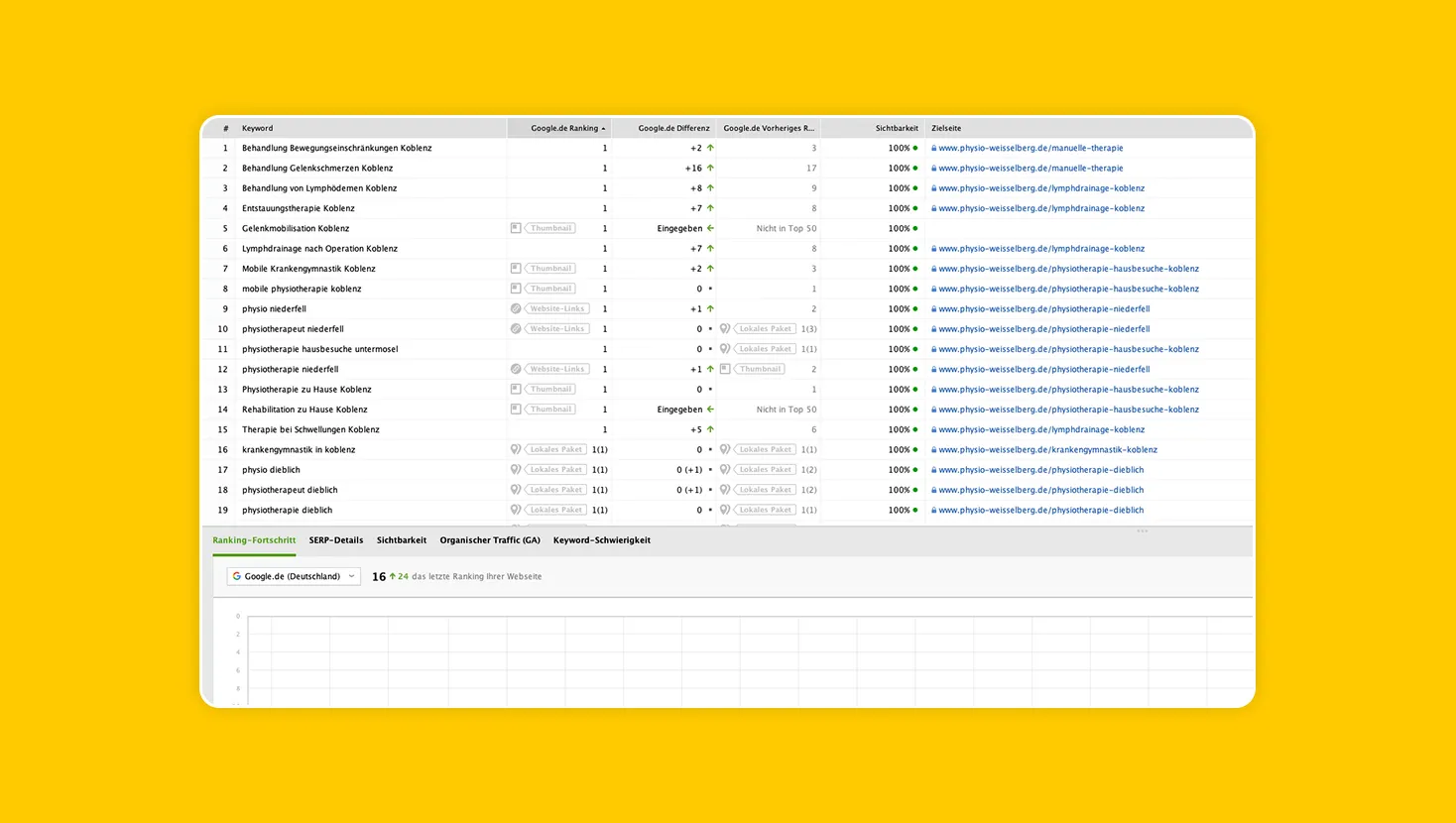Click Lokales Paket pin icon for krankengymnastik in koblenz
This screenshot has height=823, width=1456.
[516, 449]
